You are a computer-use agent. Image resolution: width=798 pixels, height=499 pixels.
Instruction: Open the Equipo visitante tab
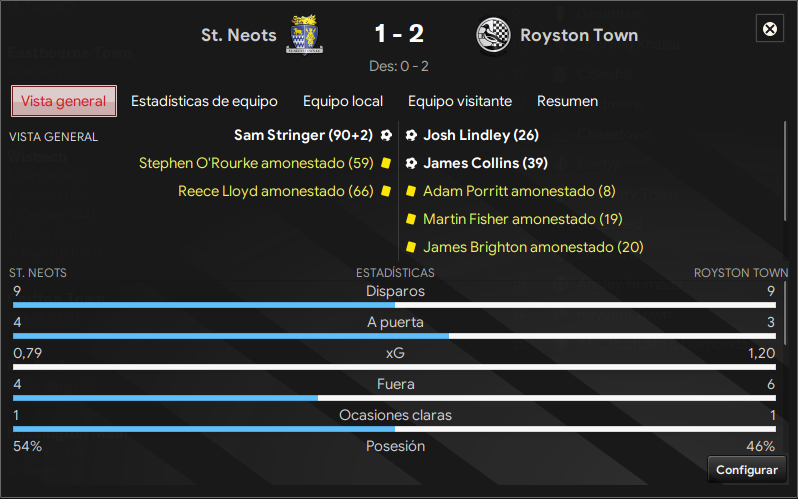(460, 101)
